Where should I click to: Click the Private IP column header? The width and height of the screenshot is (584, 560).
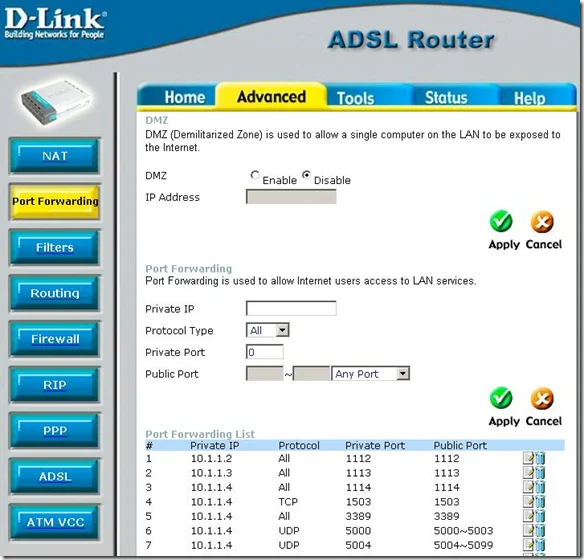[x=215, y=445]
